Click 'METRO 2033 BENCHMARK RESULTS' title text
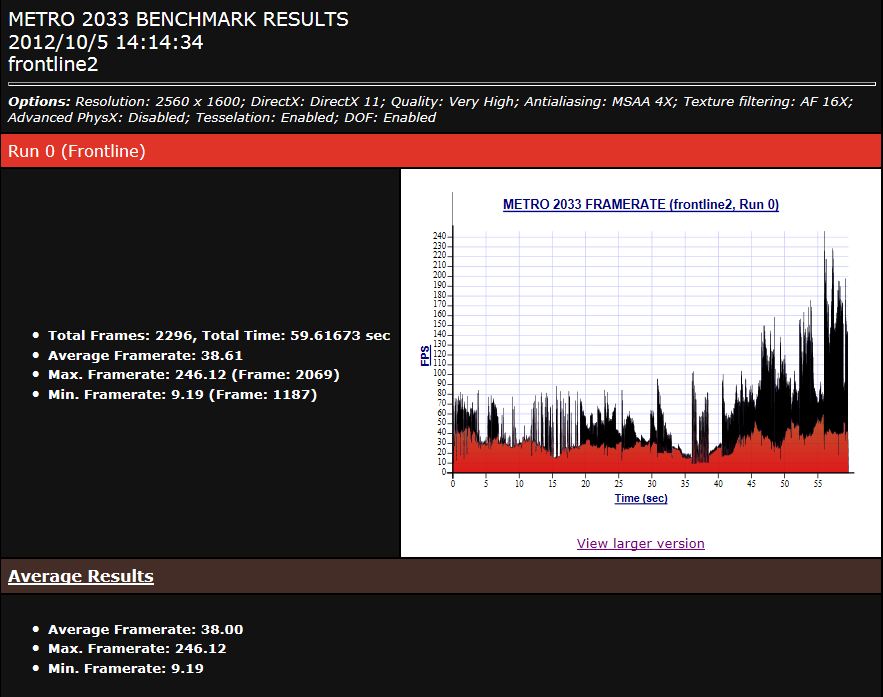 tap(178, 19)
